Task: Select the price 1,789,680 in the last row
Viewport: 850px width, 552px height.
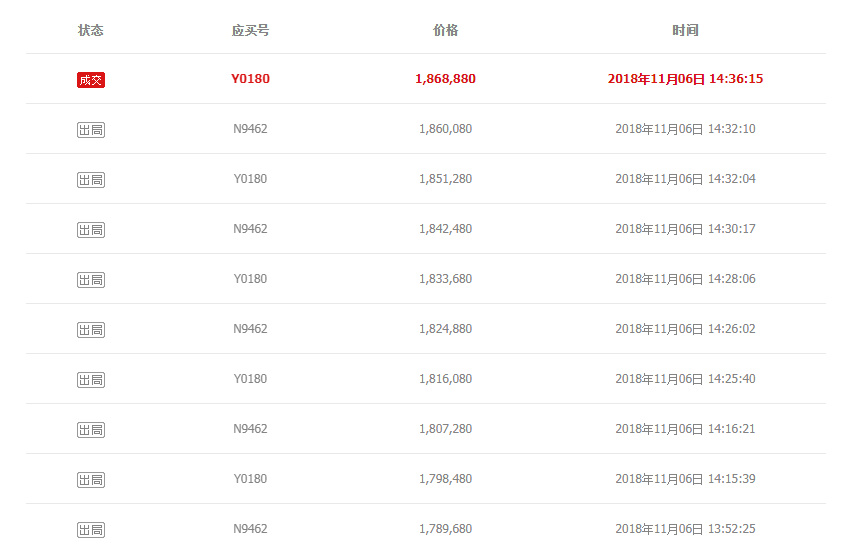Action: 446,529
